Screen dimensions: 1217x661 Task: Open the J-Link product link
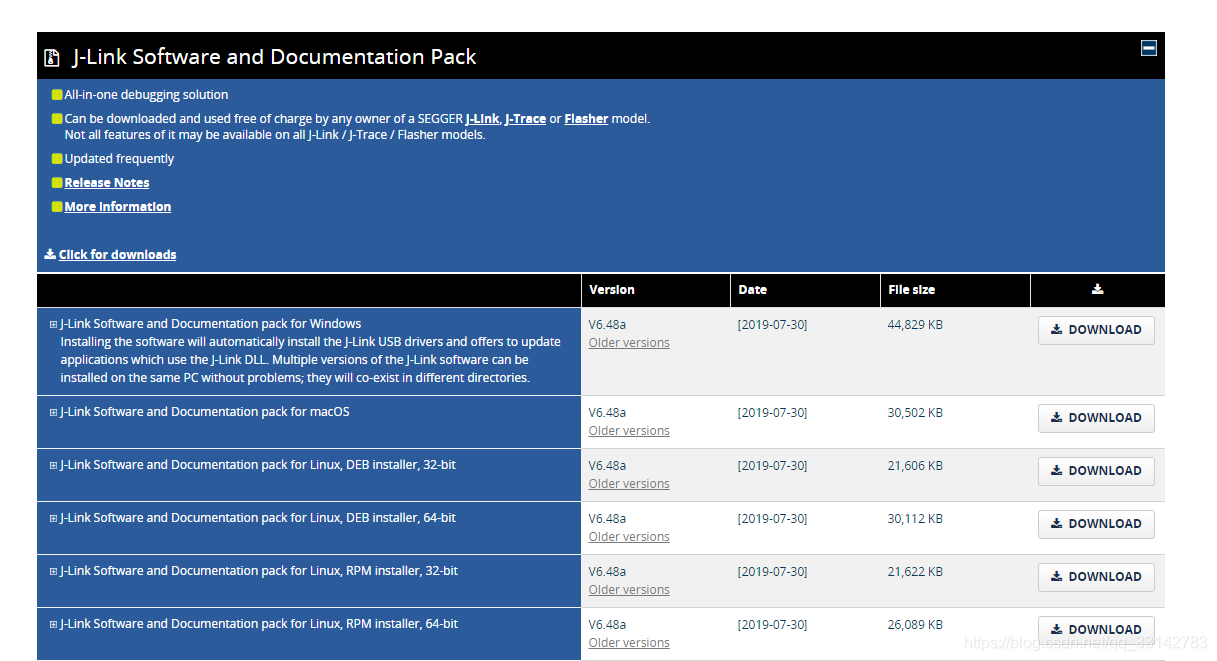[x=482, y=118]
